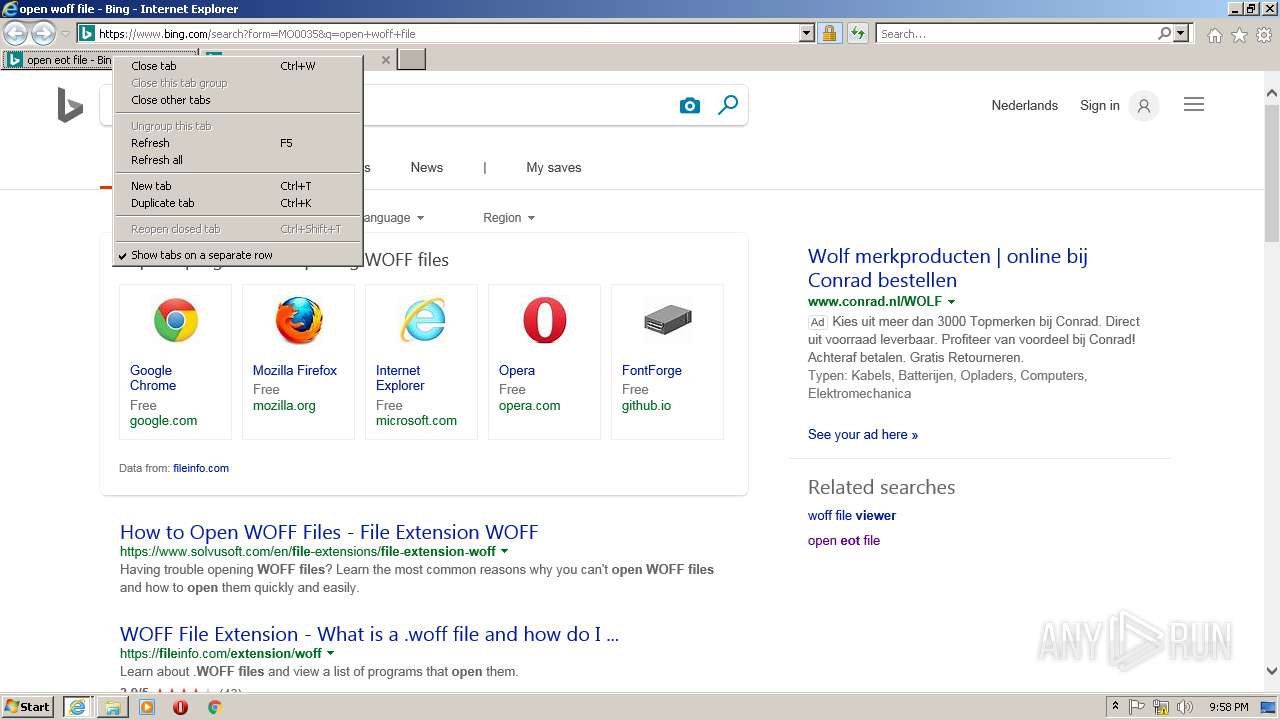The height and width of the screenshot is (720, 1280).
Task: Focus the address bar URL field
Action: point(447,34)
